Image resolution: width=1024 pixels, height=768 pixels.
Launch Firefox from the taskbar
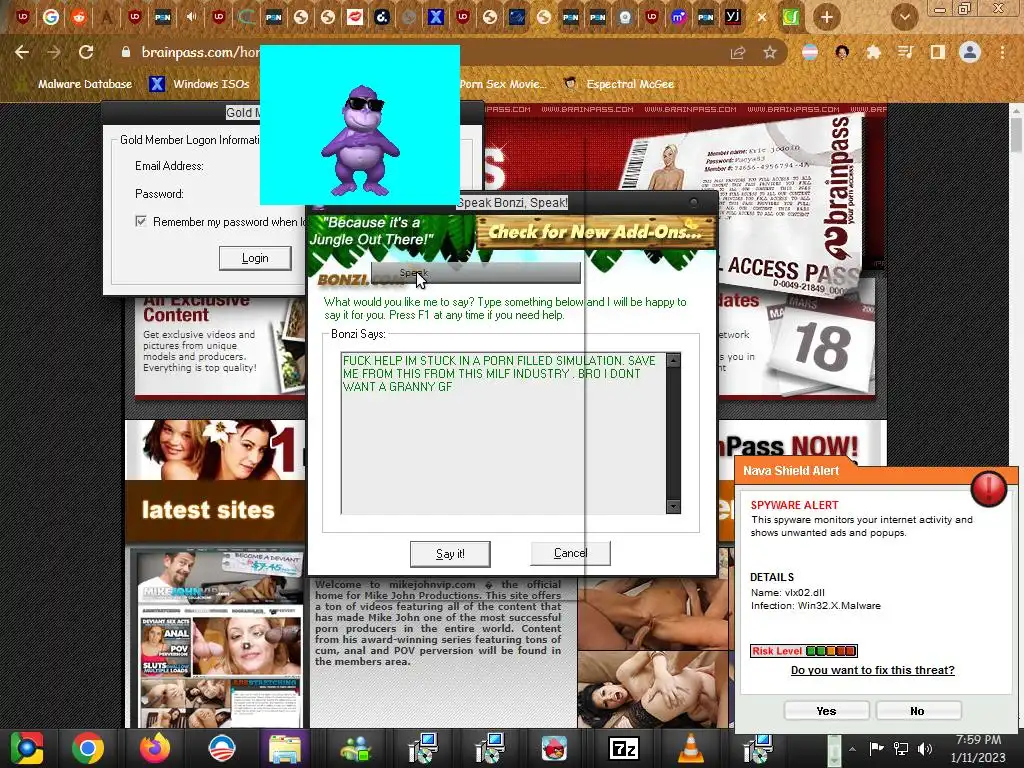[x=155, y=748]
